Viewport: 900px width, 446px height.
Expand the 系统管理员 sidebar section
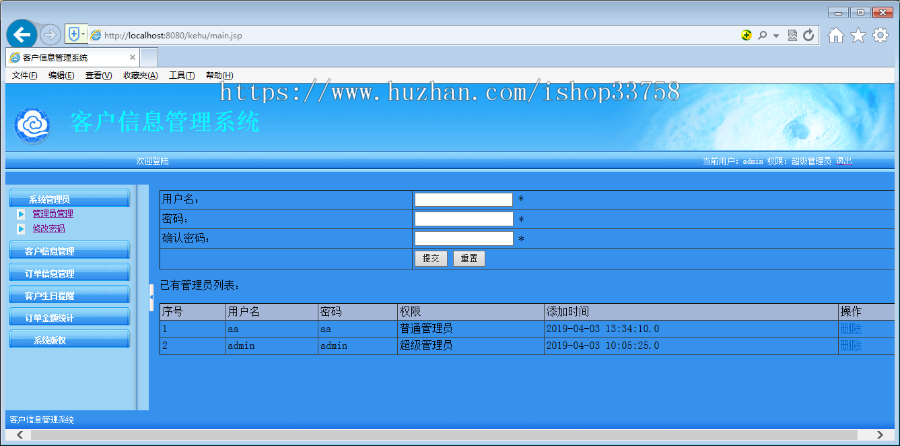69,199
